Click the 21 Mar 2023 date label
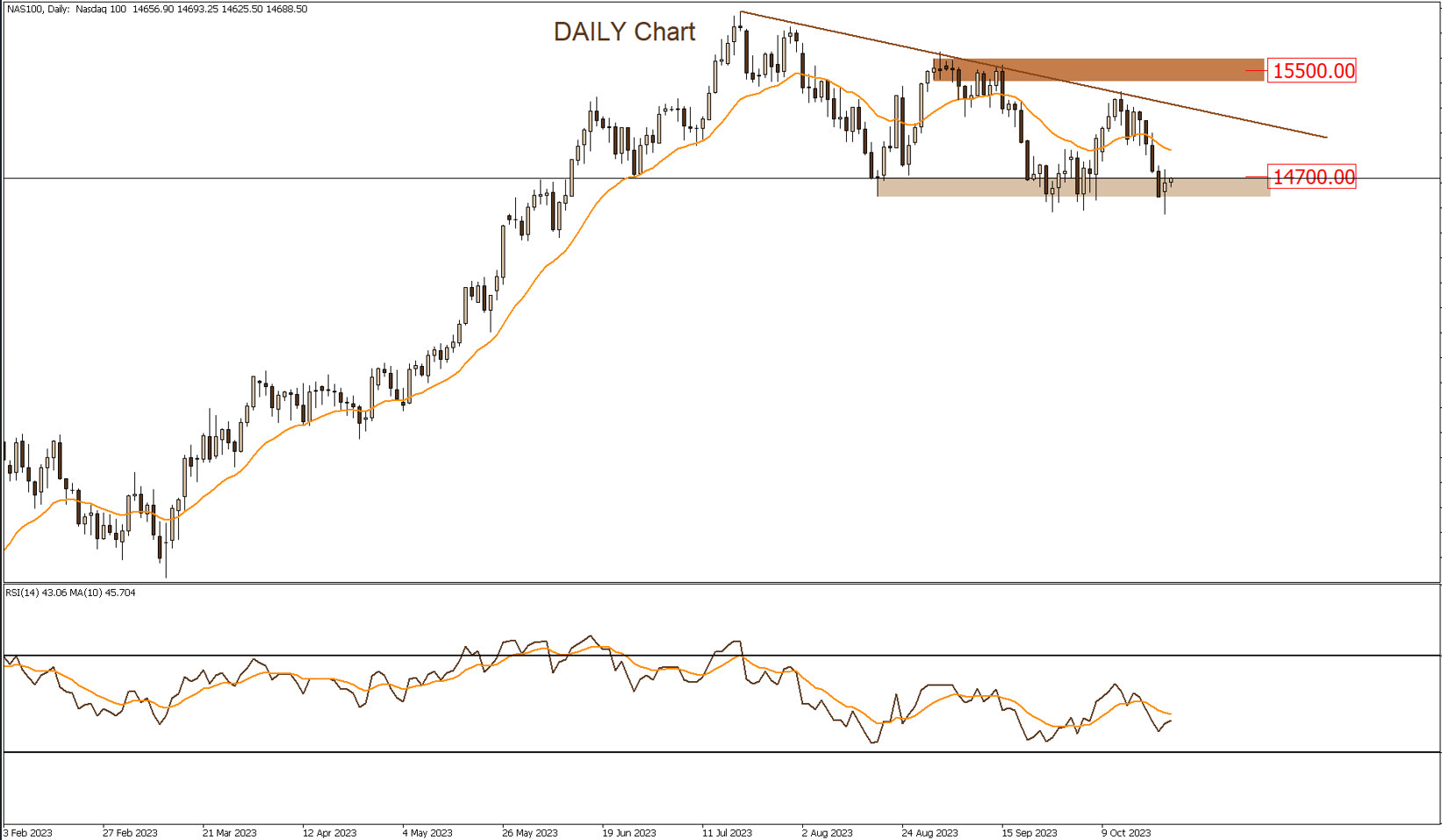The width and height of the screenshot is (1442, 840). coord(230,832)
